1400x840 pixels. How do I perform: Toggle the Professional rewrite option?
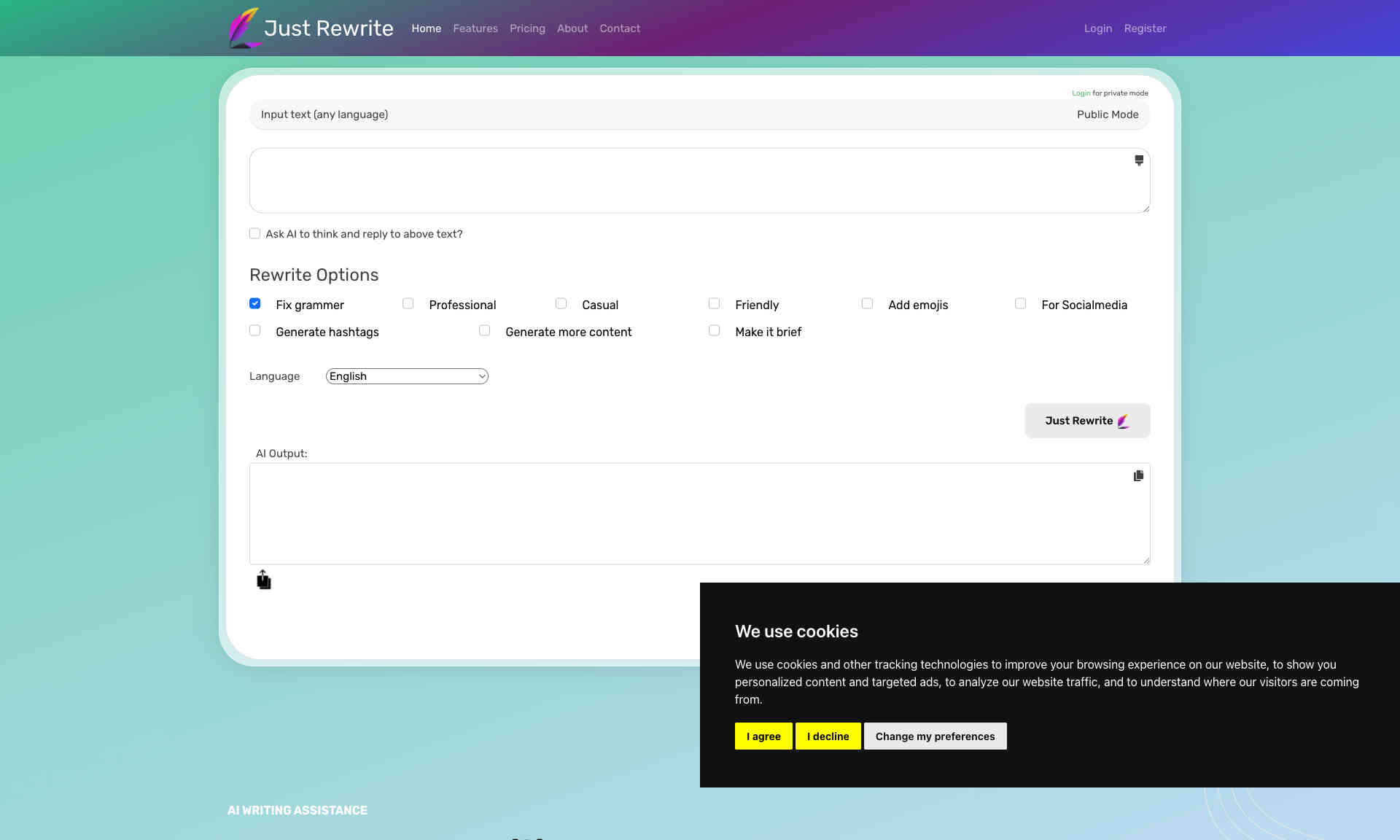point(408,303)
